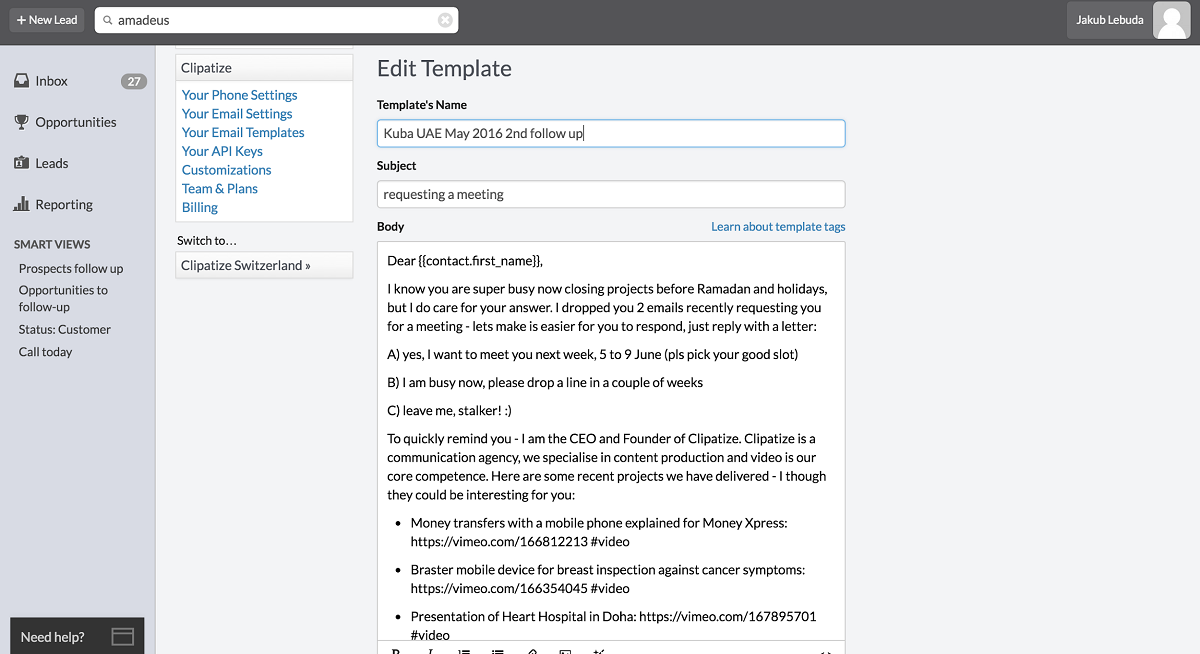Click the user avatar picture
The width and height of the screenshot is (1200, 654).
tap(1171, 20)
